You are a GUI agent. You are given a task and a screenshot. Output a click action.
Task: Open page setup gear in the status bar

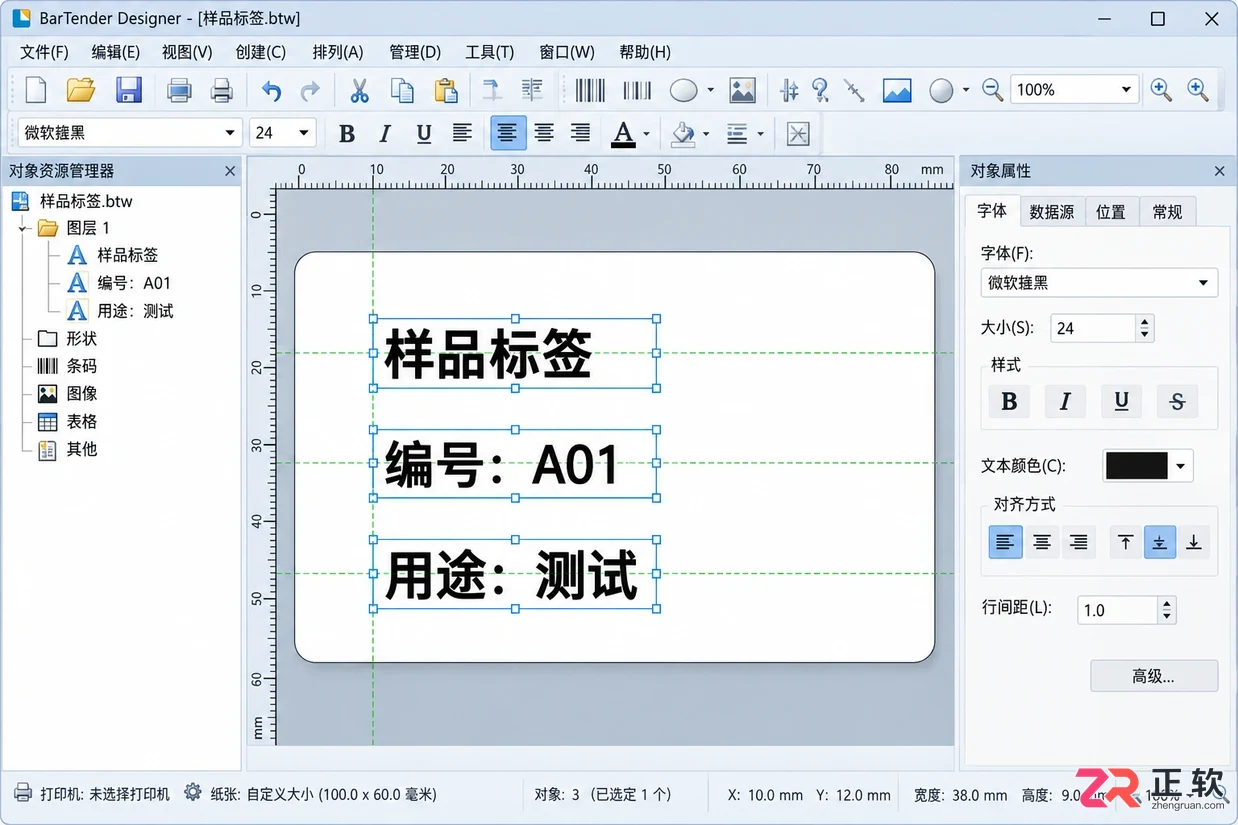(193, 792)
